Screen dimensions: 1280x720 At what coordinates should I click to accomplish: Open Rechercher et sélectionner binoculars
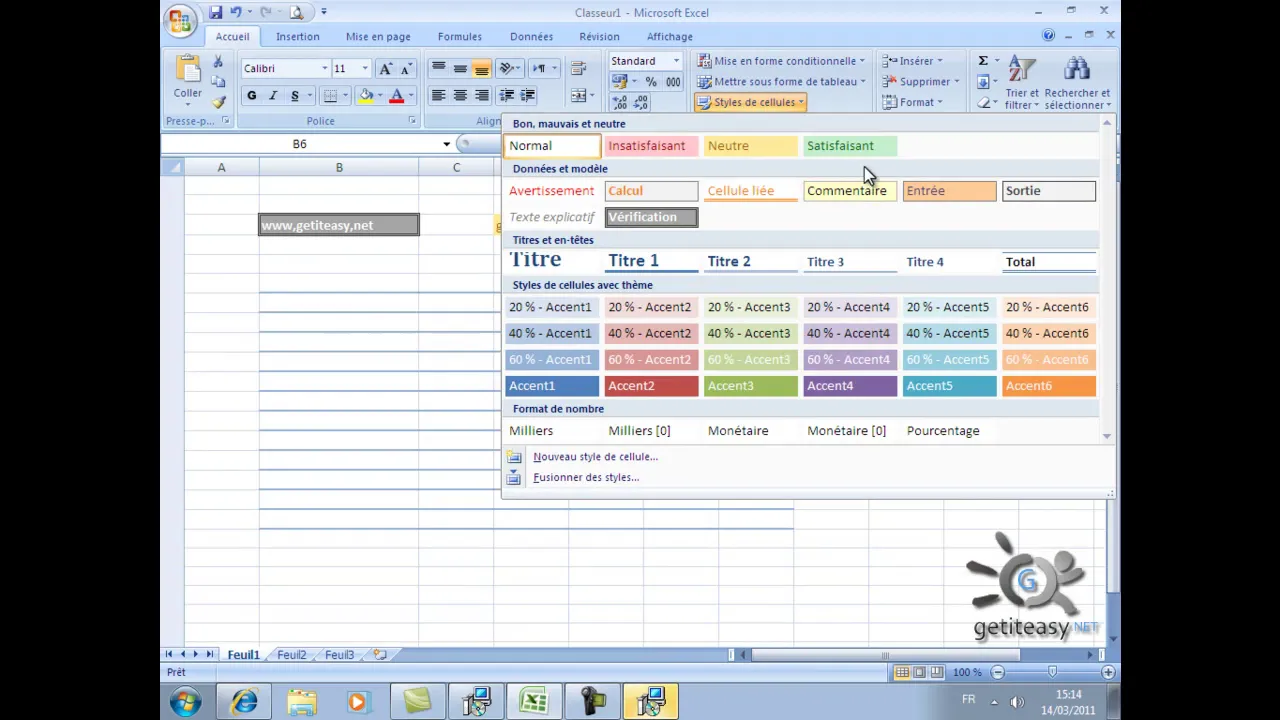click(x=1077, y=82)
